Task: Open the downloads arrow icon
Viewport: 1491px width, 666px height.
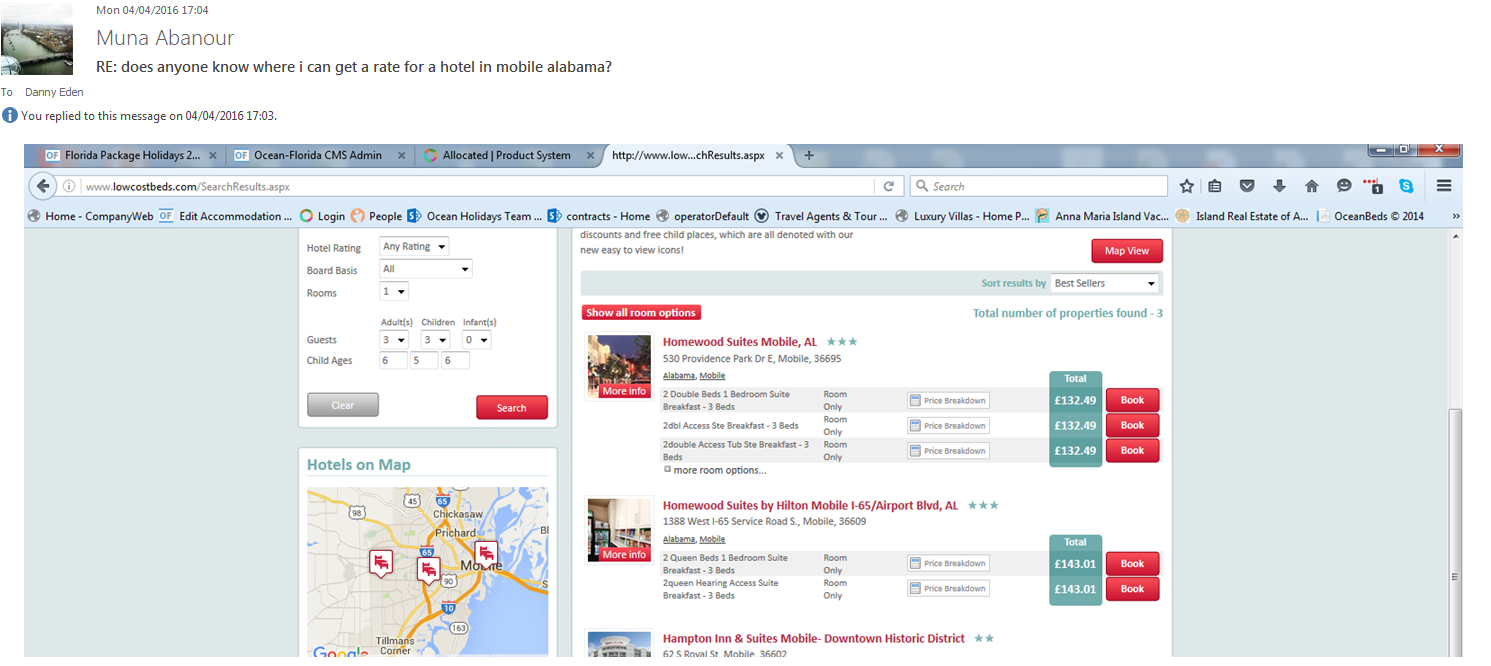Action: 1279,186
